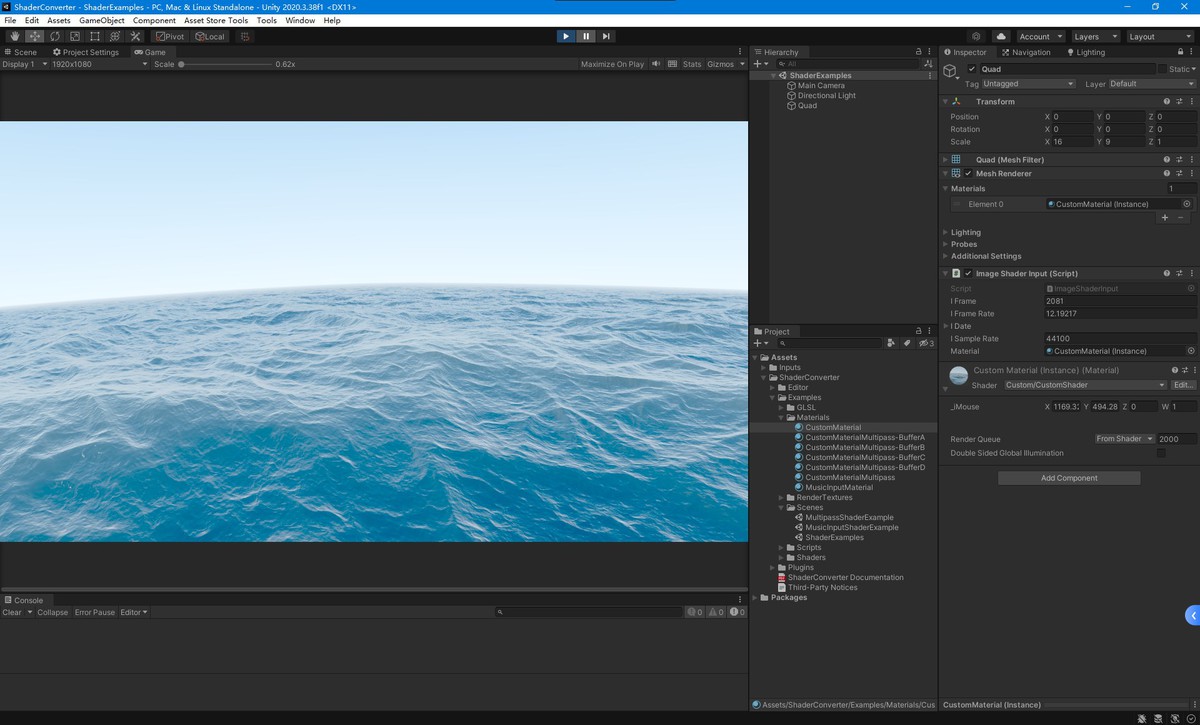Select the Hand tool in the toolbar
Viewport: 1200px width, 725px height.
coord(15,36)
